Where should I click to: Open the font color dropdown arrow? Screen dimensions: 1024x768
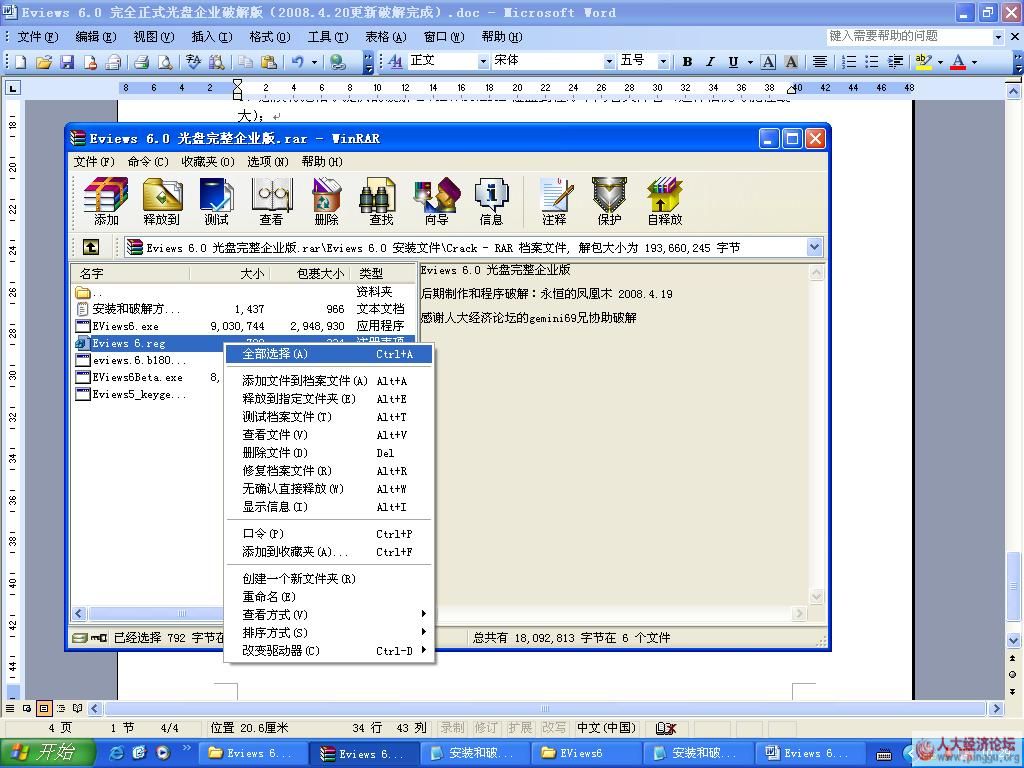974,62
